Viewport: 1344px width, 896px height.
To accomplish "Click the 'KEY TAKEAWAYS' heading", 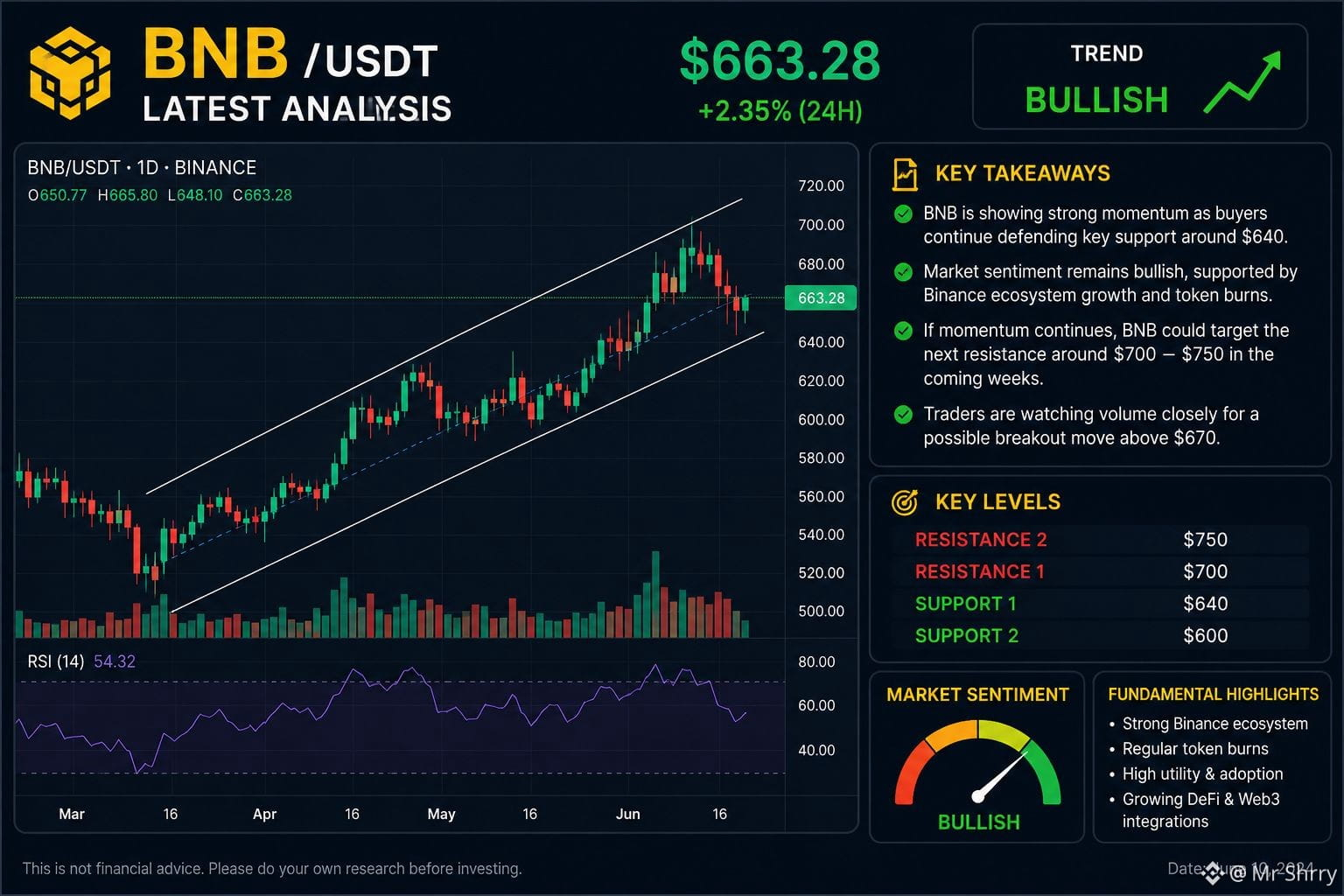I will (1022, 173).
